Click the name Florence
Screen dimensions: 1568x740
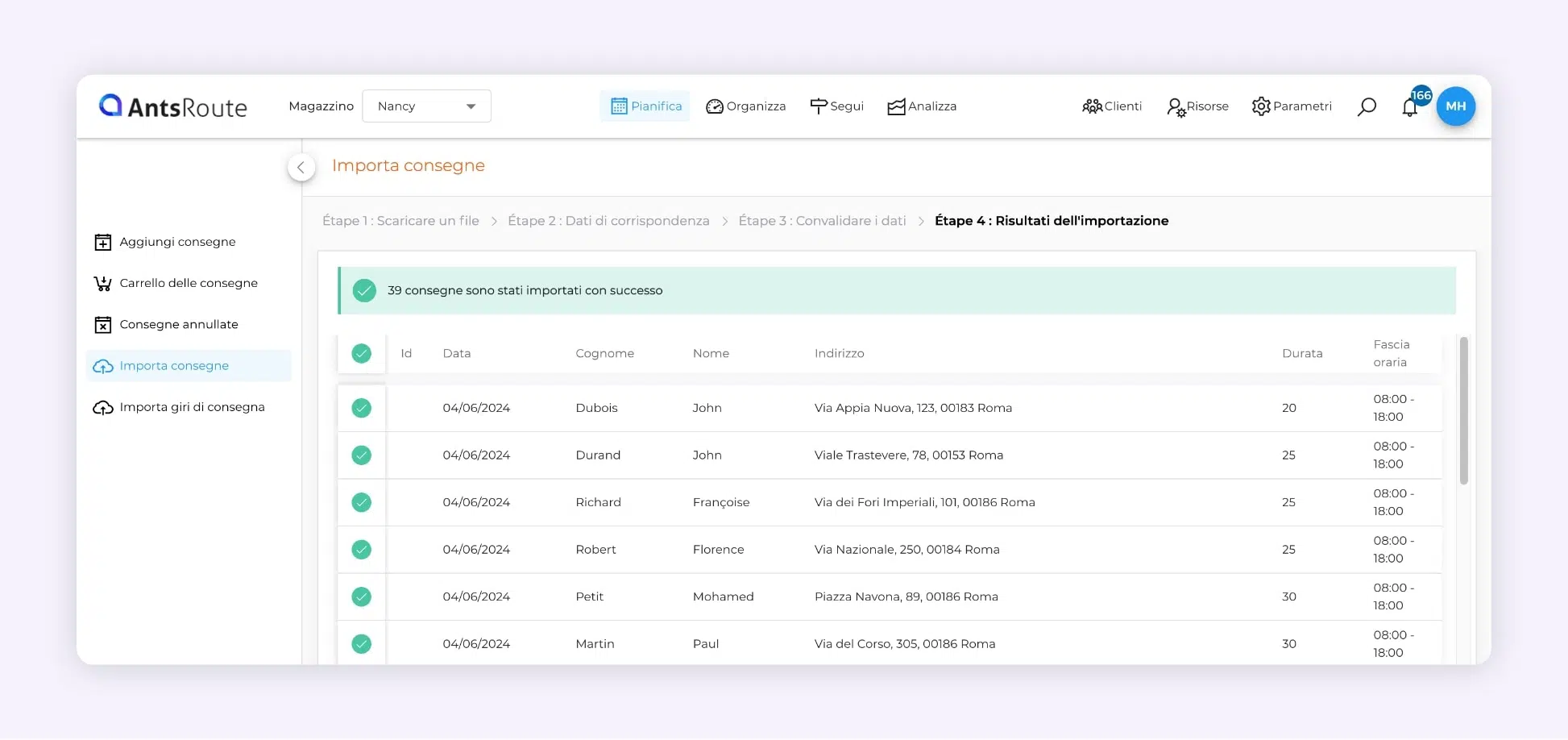718,550
